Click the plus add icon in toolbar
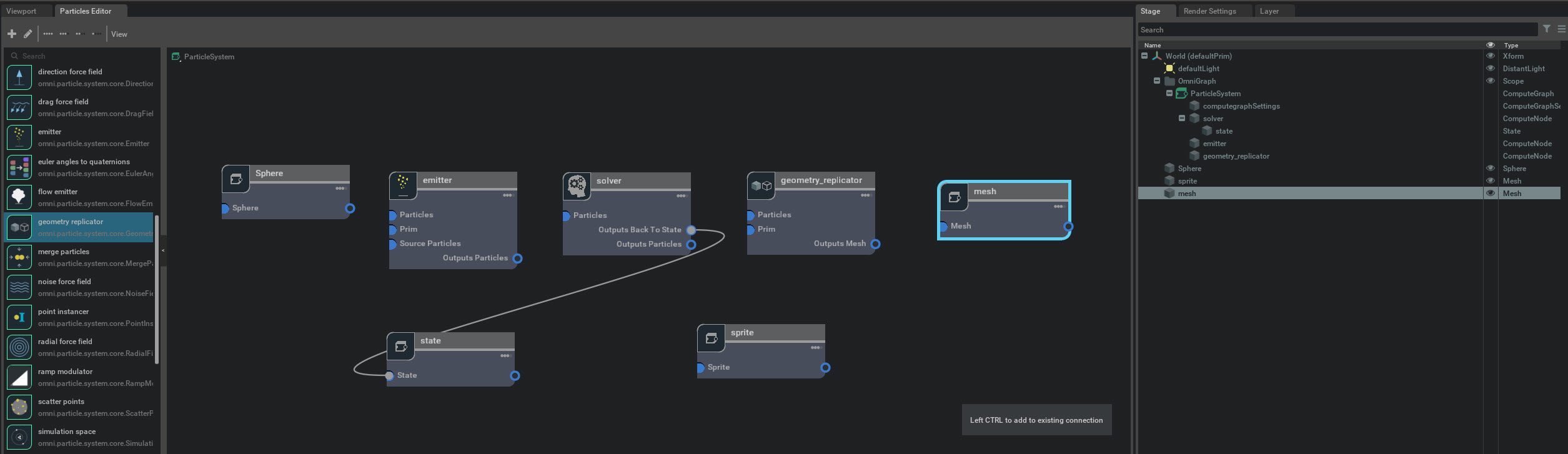 pos(12,34)
